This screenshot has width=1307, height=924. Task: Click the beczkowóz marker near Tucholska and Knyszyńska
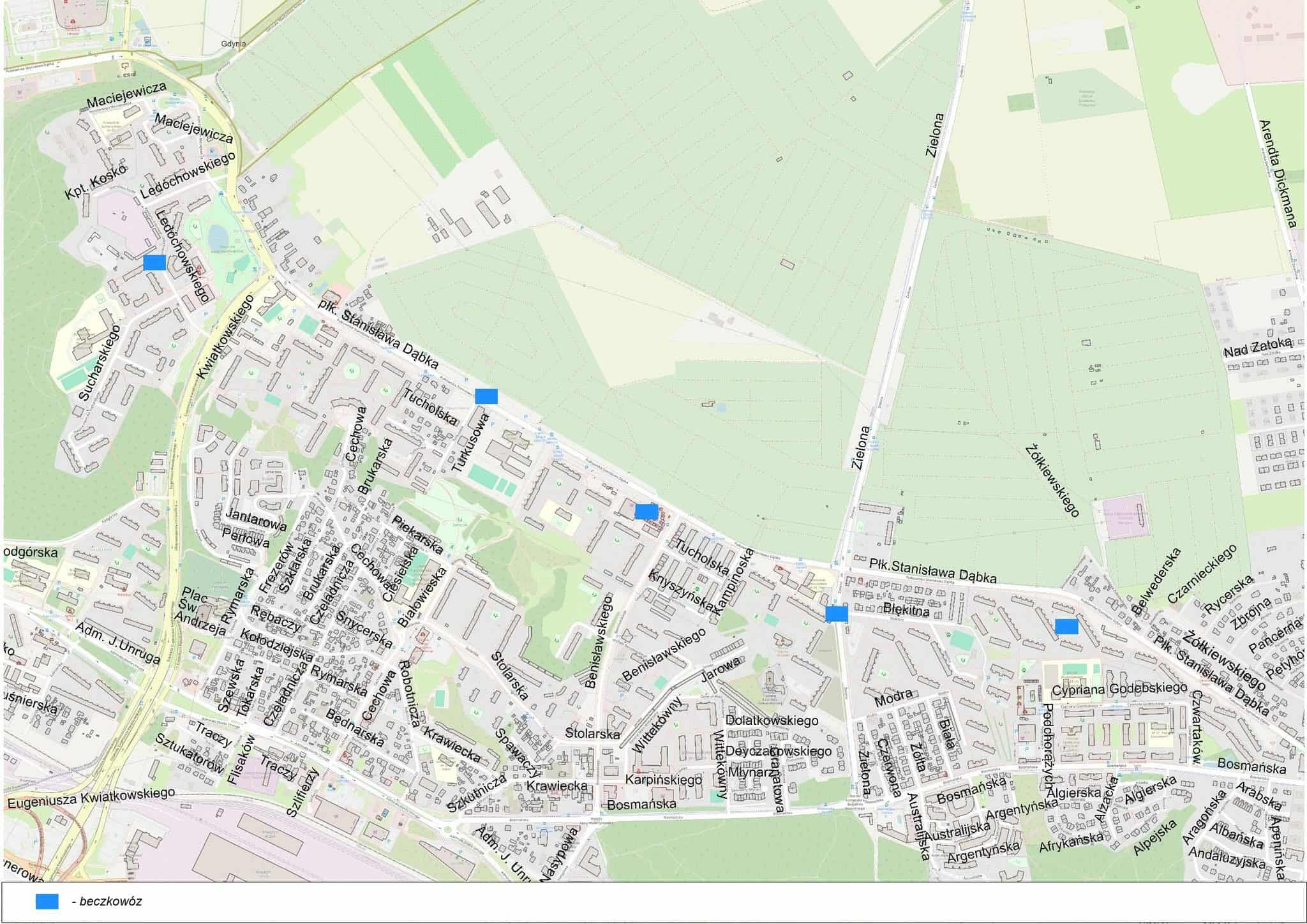point(646,511)
